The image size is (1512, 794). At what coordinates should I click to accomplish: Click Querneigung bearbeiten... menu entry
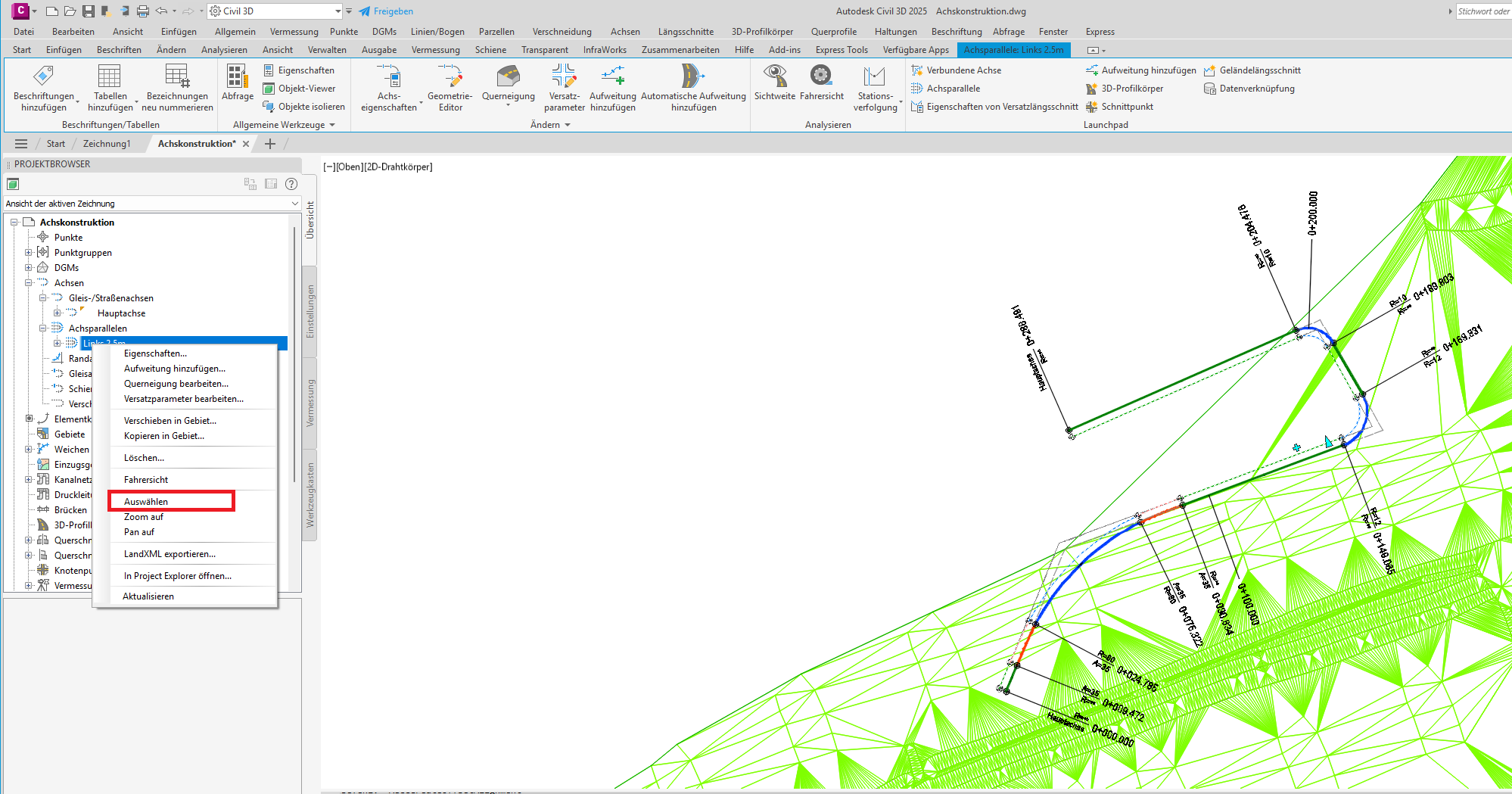tap(176, 384)
